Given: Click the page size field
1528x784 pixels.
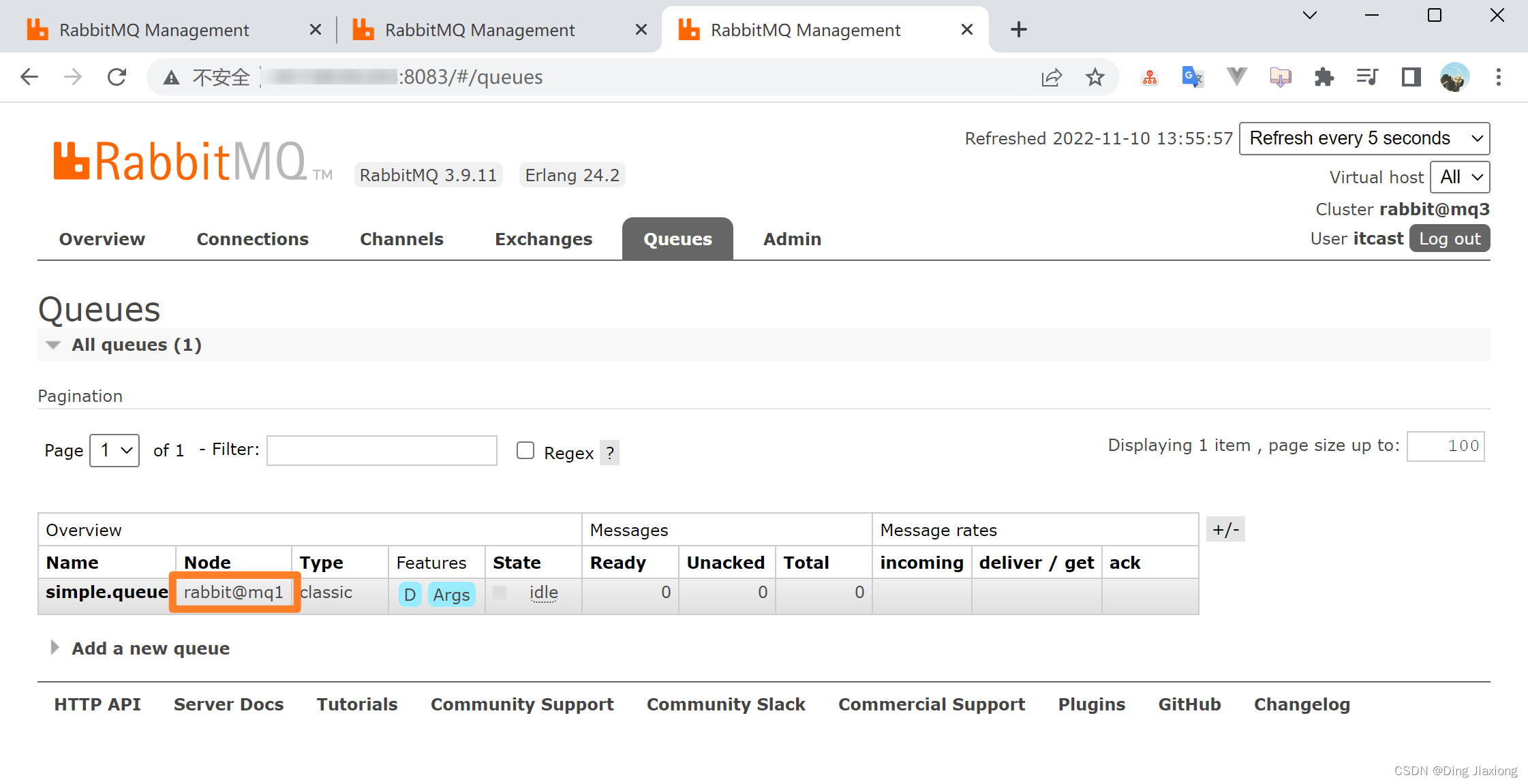Looking at the screenshot, I should pyautogui.click(x=1446, y=446).
